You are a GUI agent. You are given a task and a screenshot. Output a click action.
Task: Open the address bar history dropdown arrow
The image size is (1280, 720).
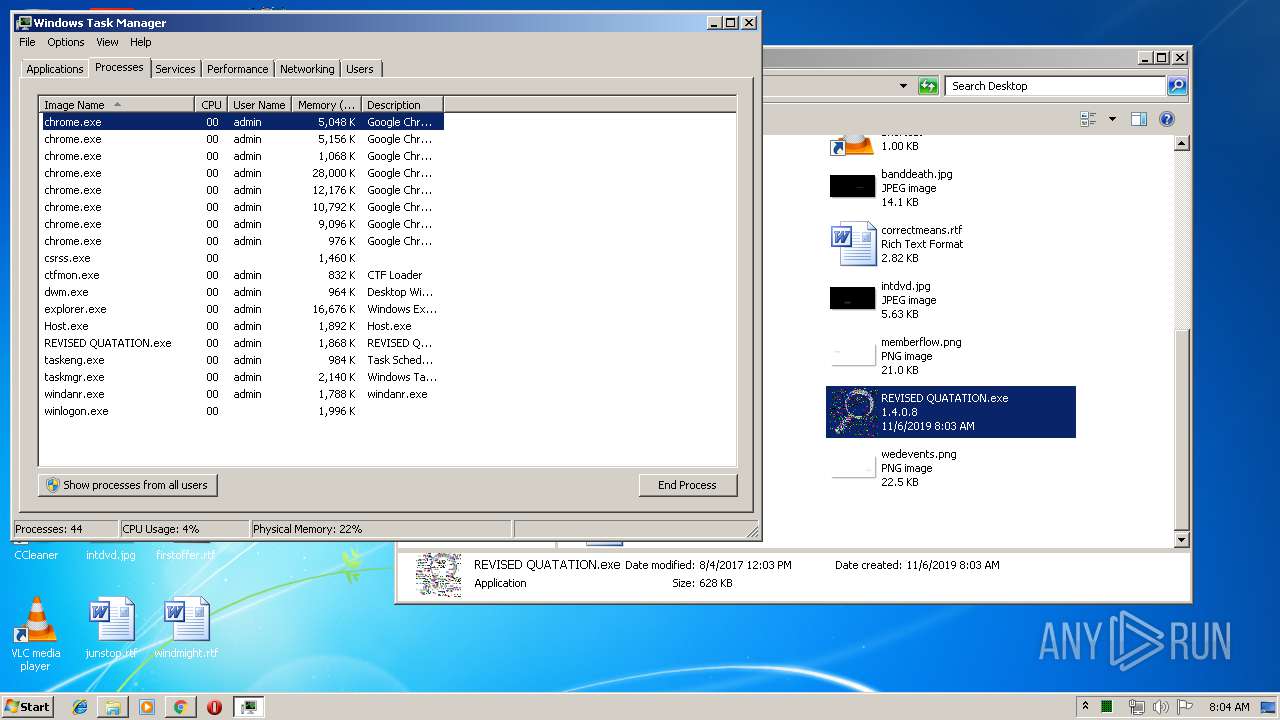click(x=903, y=86)
